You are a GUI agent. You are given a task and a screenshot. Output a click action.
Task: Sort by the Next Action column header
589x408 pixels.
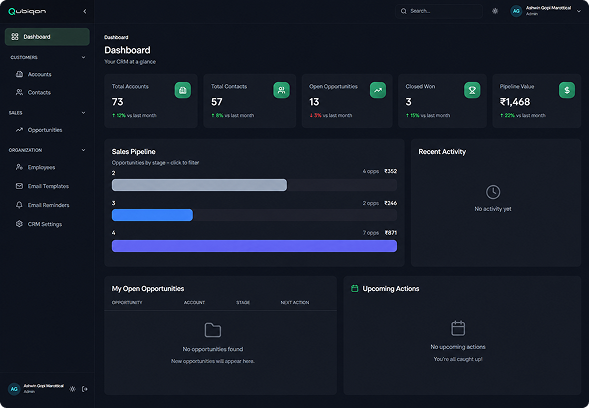(295, 302)
